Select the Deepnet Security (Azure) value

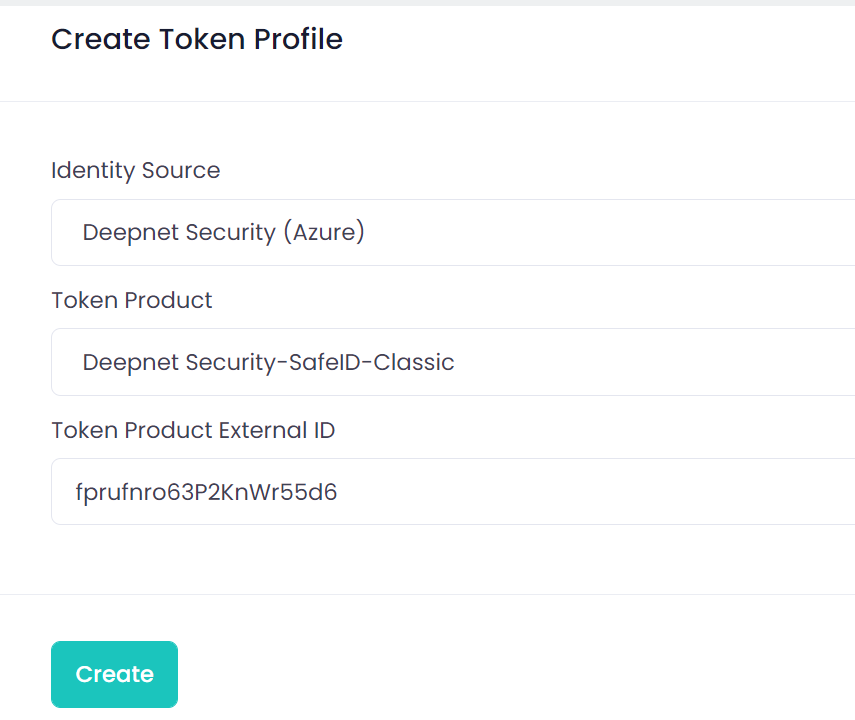[x=223, y=232]
